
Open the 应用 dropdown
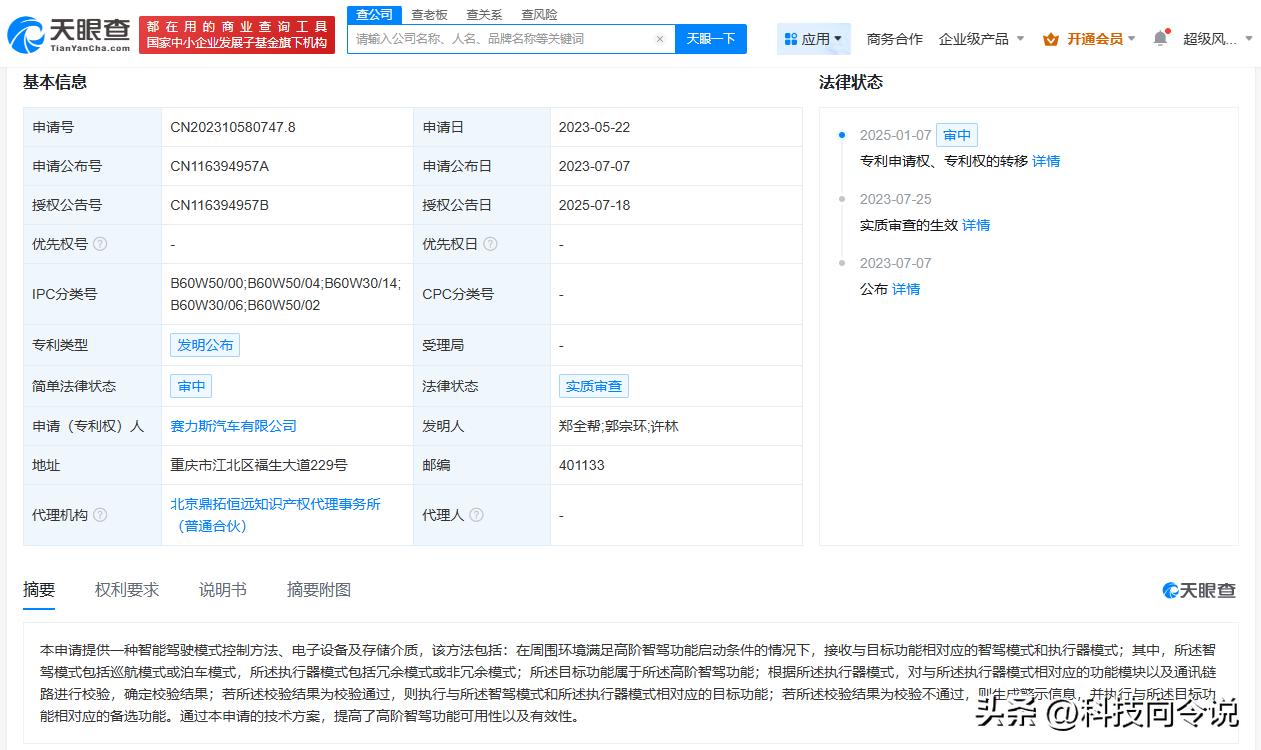(x=814, y=39)
